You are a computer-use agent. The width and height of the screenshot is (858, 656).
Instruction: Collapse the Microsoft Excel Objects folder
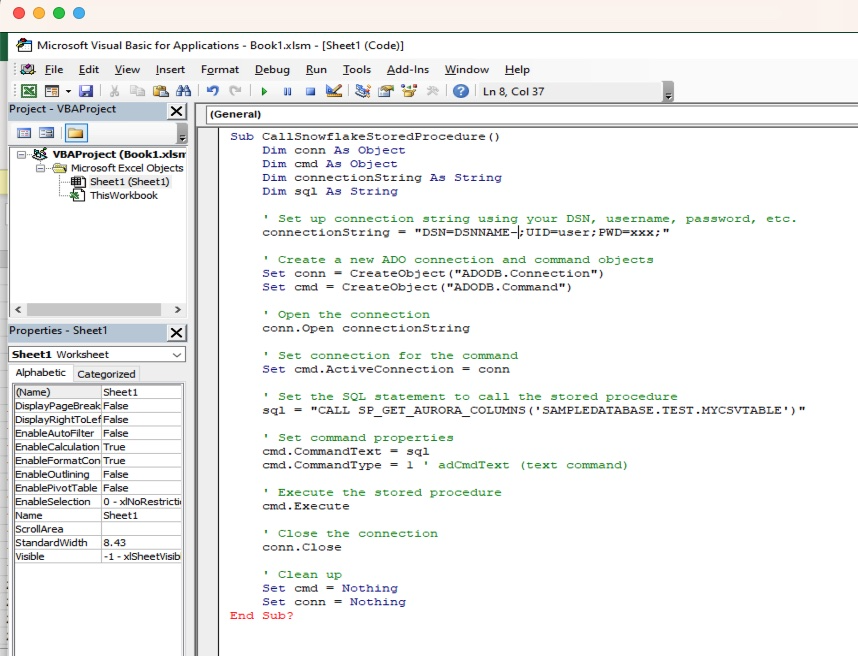tap(42, 168)
